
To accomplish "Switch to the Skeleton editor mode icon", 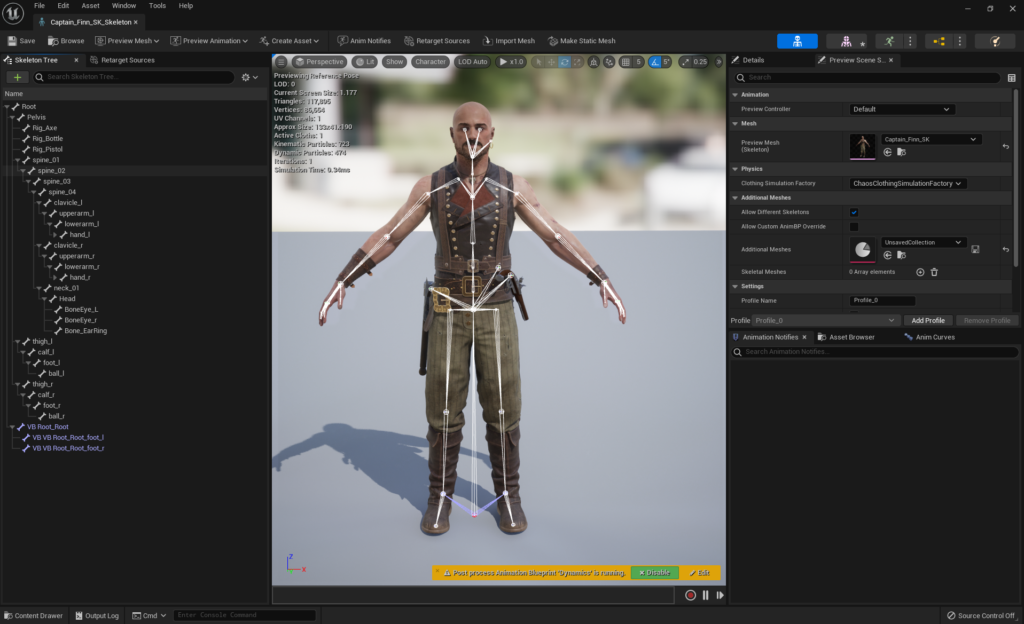I will coord(797,41).
